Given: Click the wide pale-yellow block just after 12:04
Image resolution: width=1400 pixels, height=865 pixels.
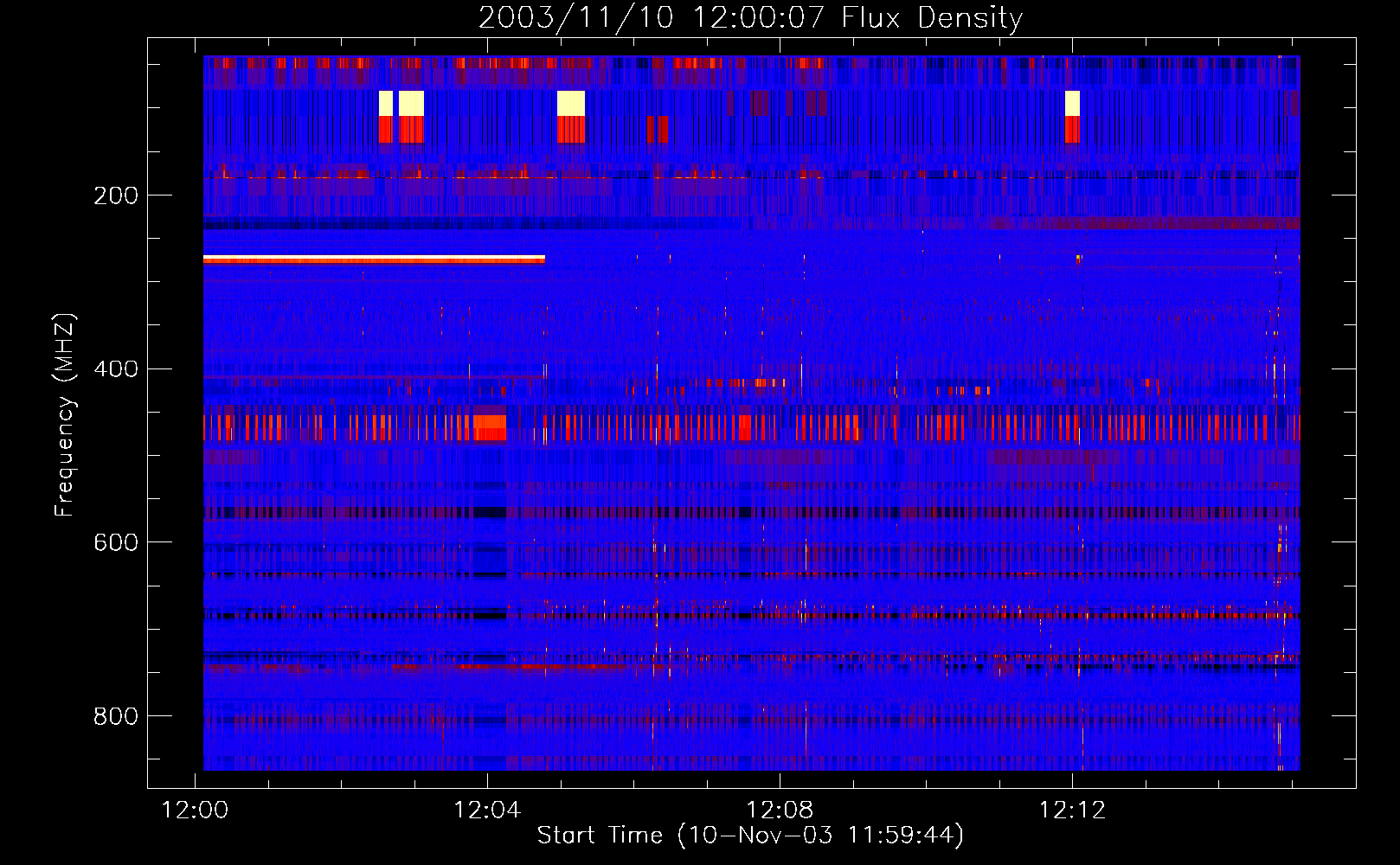Looking at the screenshot, I should pos(571,103).
